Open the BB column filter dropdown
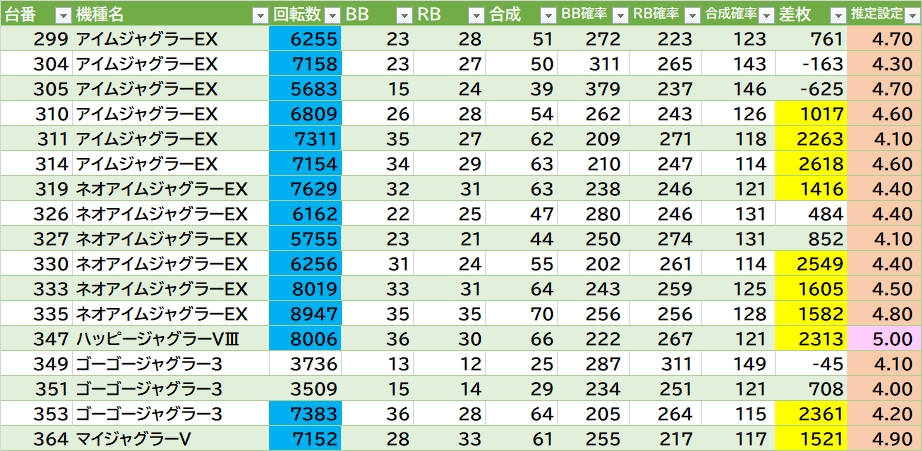The width and height of the screenshot is (922, 451). pyautogui.click(x=403, y=15)
